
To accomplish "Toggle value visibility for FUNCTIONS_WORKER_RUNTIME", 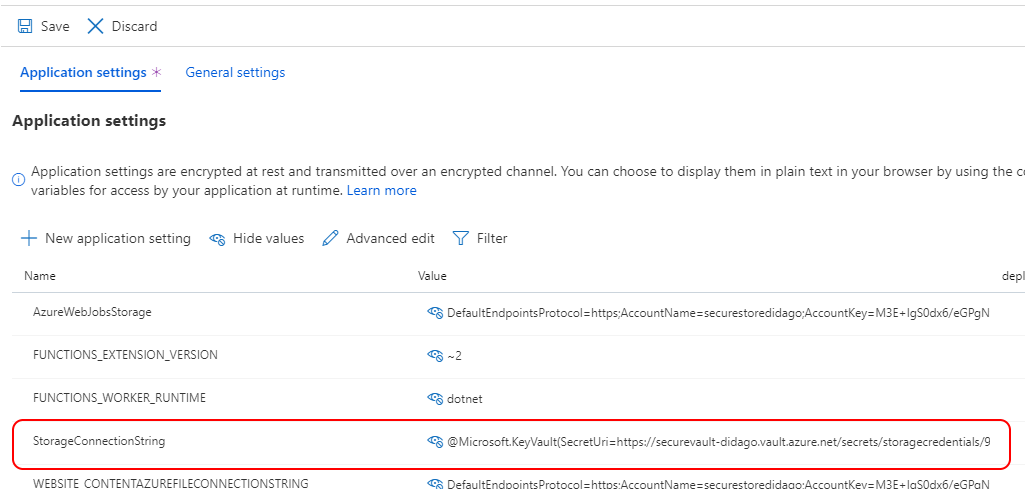I will point(435,398).
